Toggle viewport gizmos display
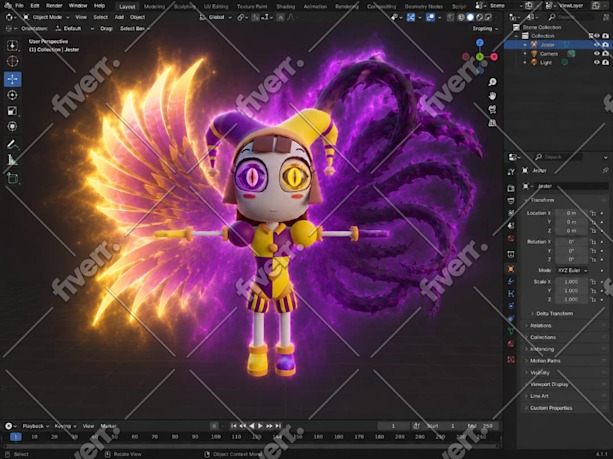Screen dimensions: 613x459 [410, 17]
